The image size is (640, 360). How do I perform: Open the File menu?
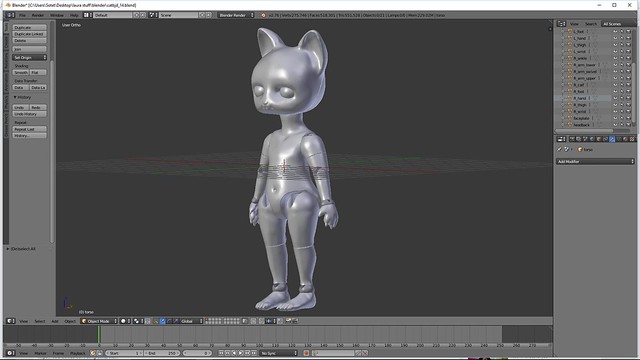pyautogui.click(x=22, y=15)
